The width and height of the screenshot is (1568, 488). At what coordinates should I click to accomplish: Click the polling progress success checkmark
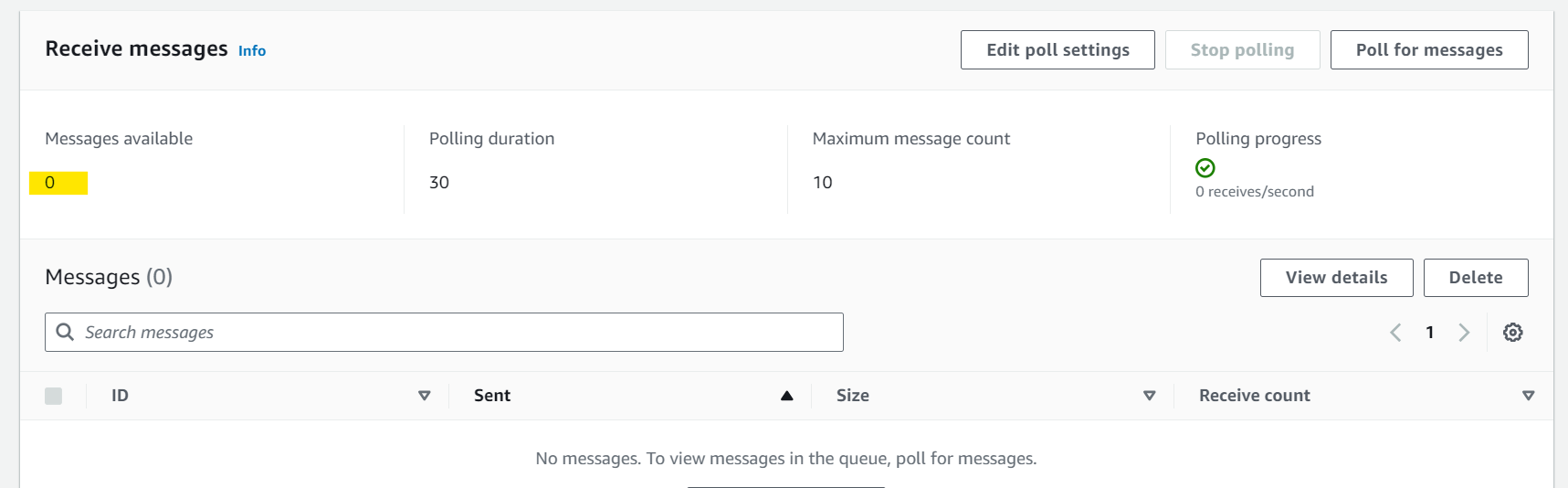1205,168
